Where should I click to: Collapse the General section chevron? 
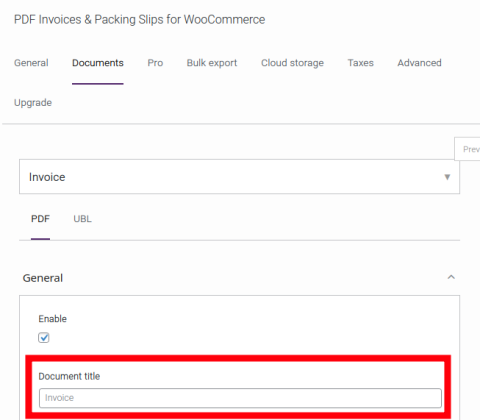tap(451, 277)
